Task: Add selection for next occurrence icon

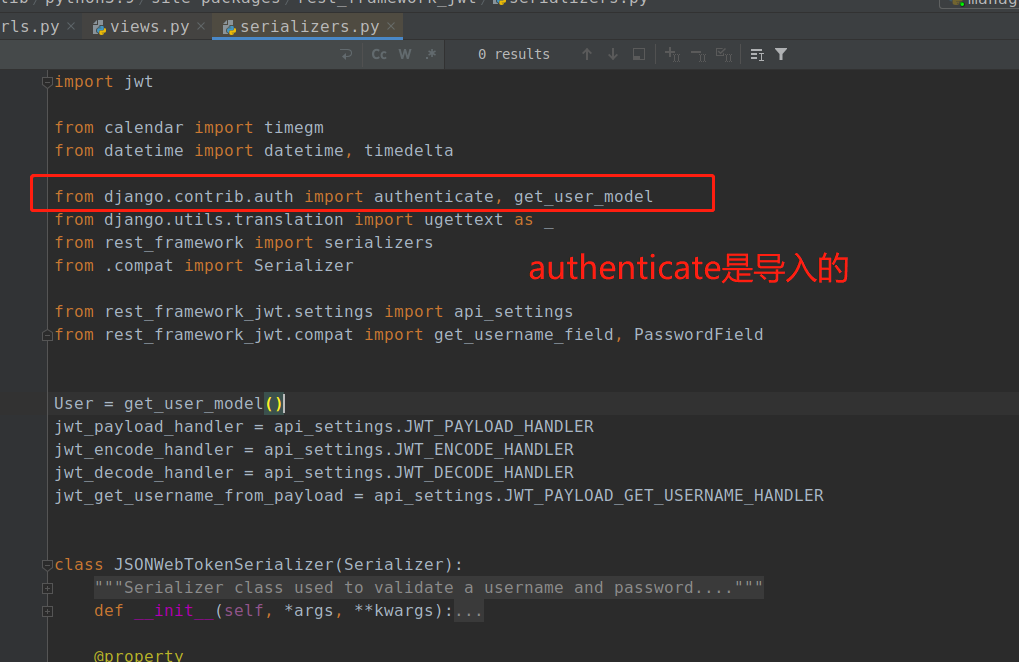Action: click(x=673, y=55)
